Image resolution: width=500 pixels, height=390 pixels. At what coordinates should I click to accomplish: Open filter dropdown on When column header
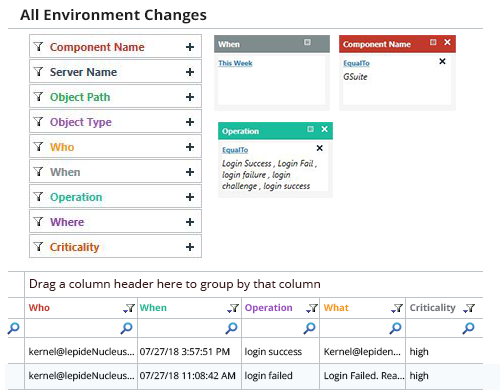[x=233, y=308]
